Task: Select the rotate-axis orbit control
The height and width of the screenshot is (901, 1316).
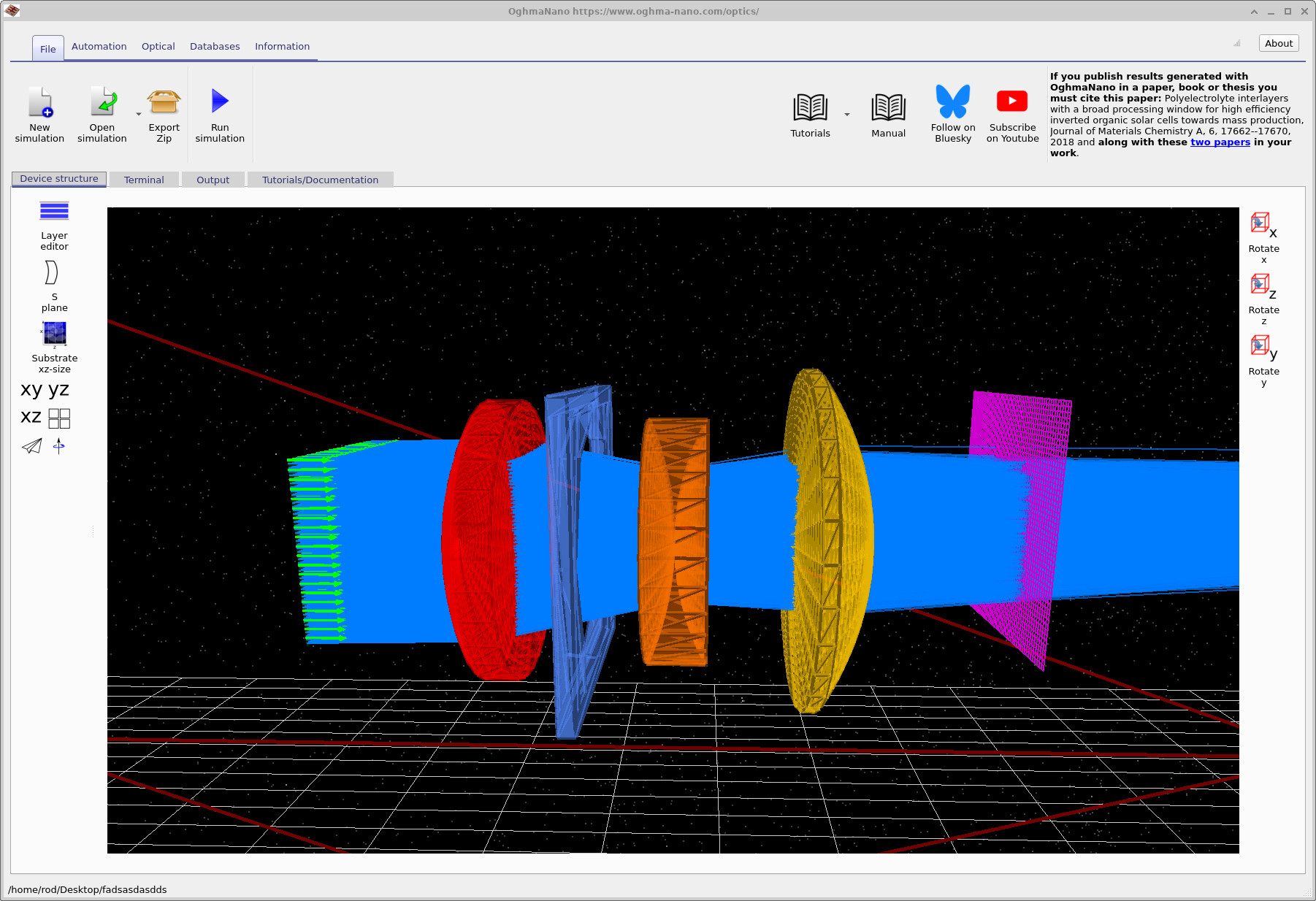Action: [x=59, y=446]
